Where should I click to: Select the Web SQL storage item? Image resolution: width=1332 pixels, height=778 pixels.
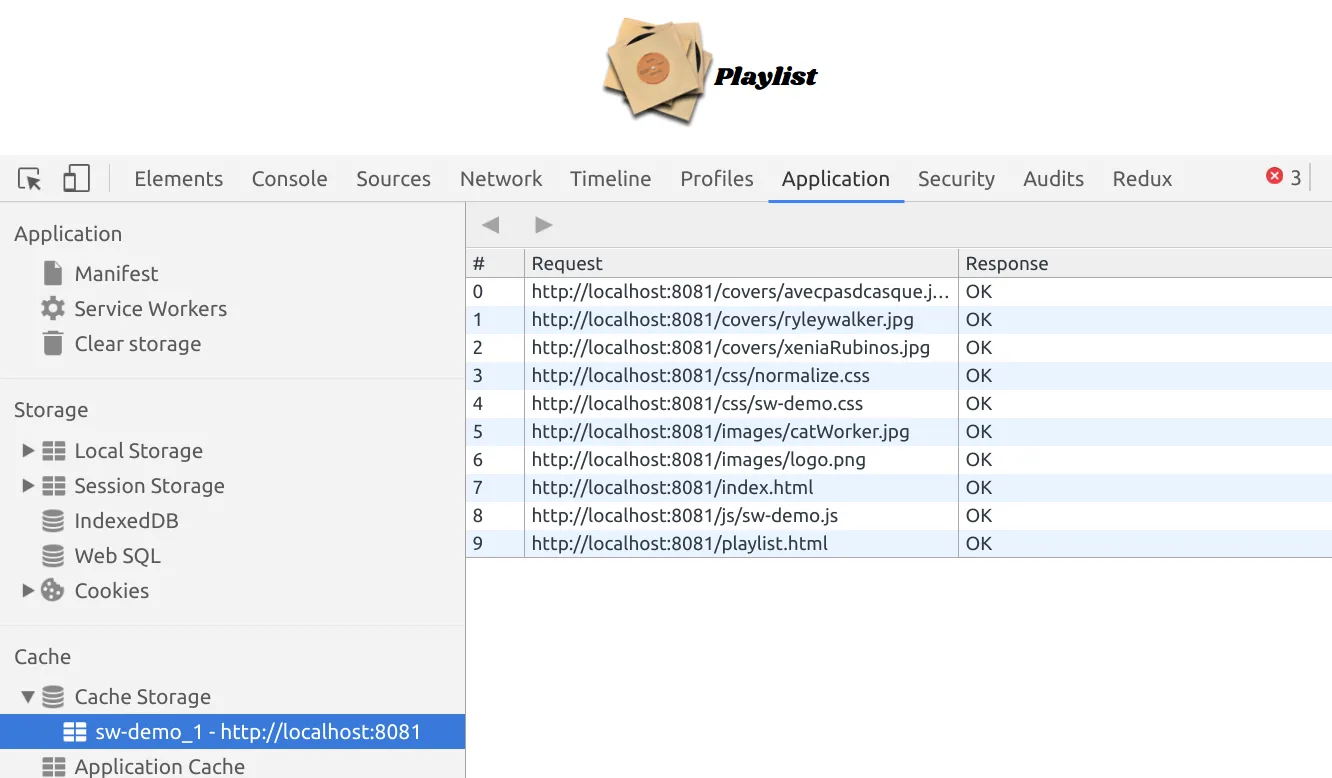[x=117, y=556]
